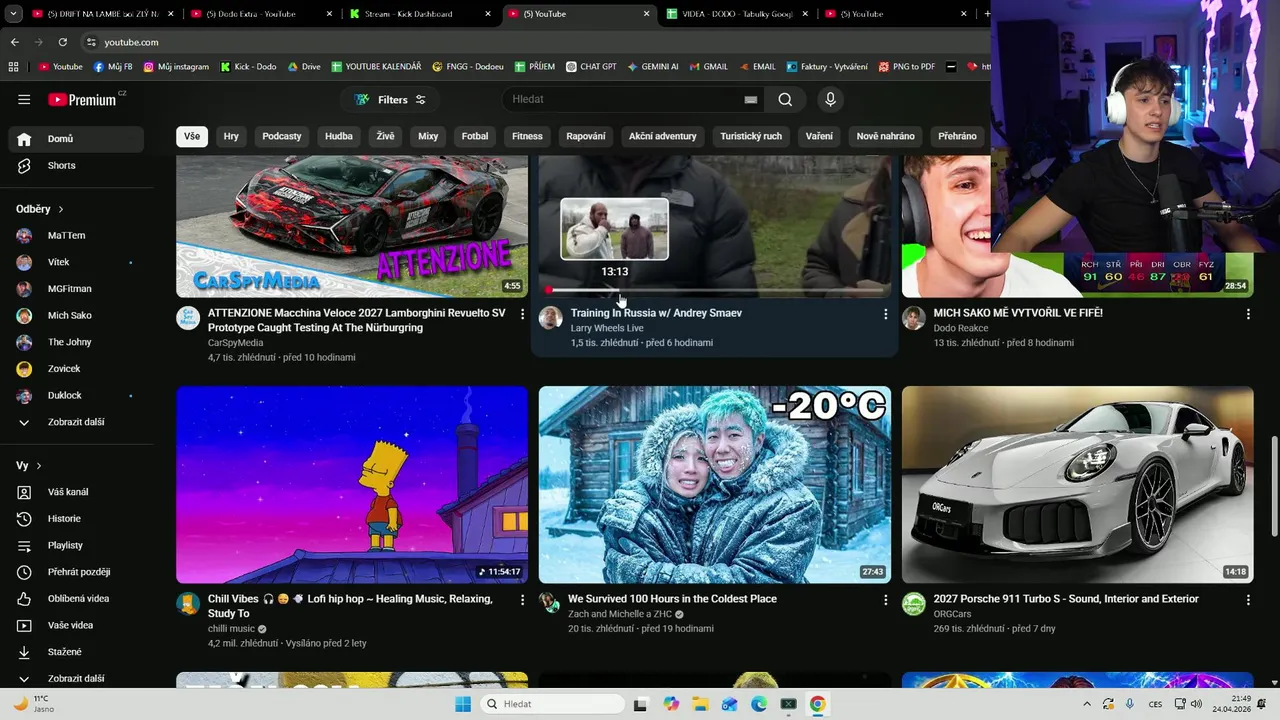The image size is (1280, 720).
Task: Open more options for Chill Vibes video
Action: pyautogui.click(x=522, y=600)
